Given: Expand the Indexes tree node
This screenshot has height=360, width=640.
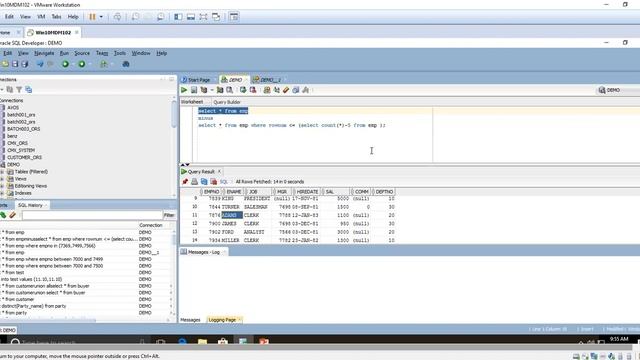Looking at the screenshot, I should [x=2, y=193].
